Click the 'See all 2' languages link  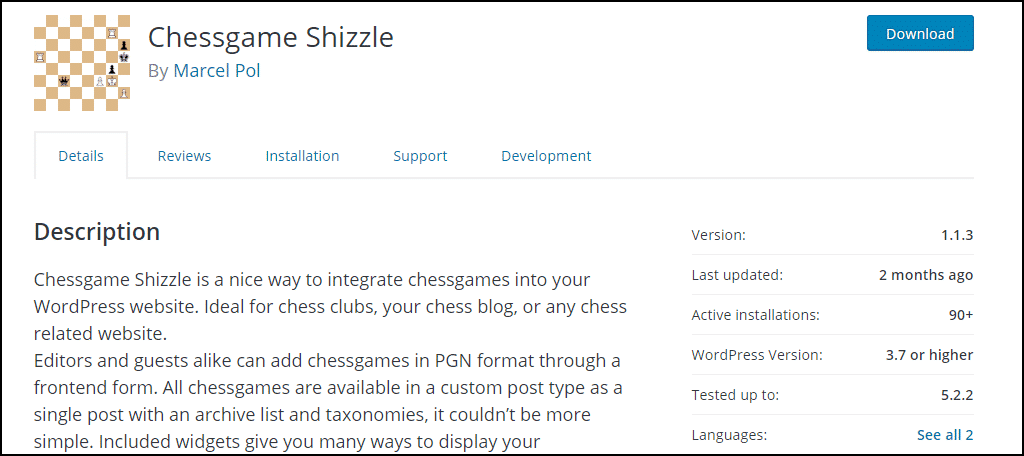point(945,435)
